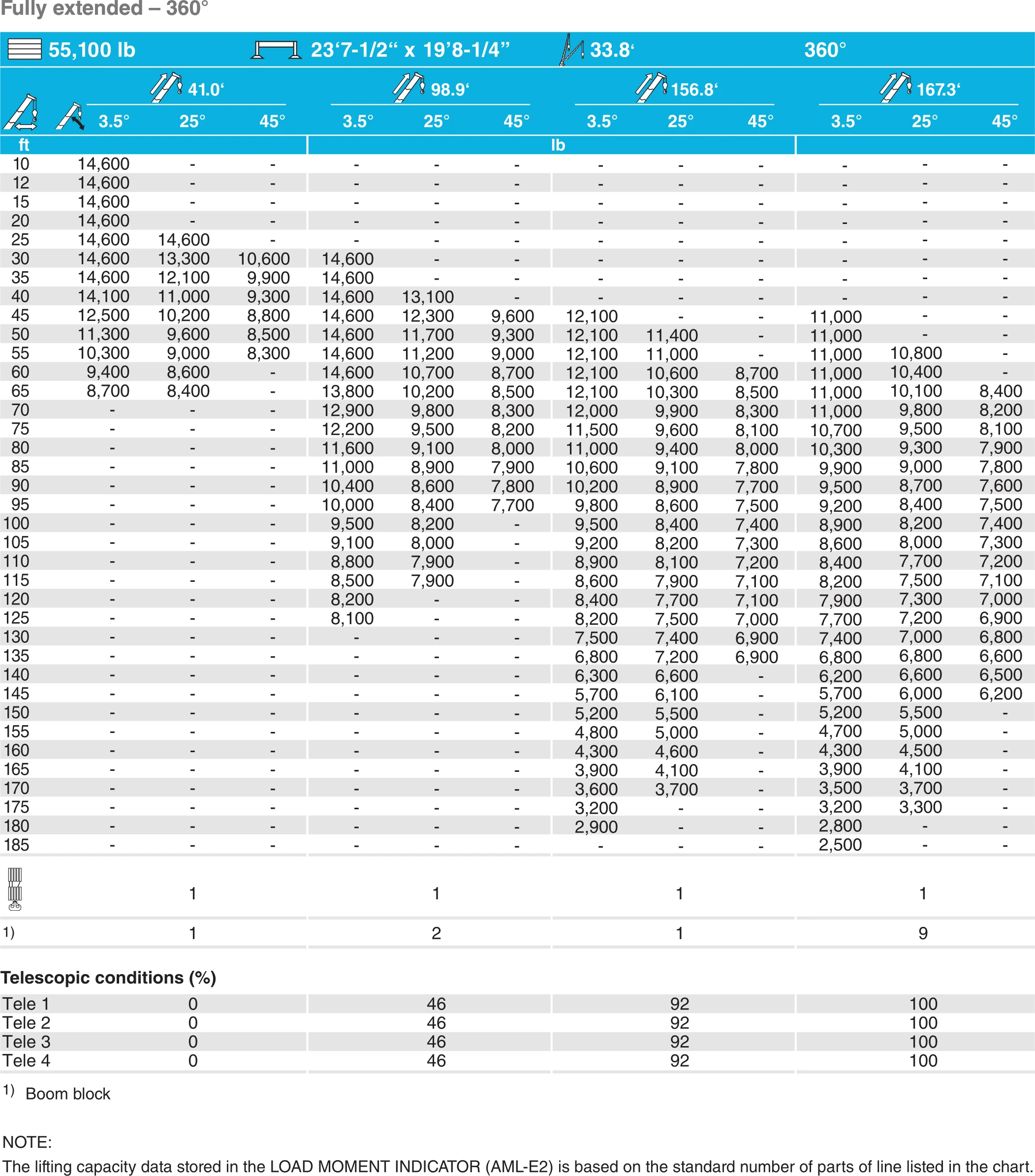Click the 'ft' unit header
The image size is (1035, 1176).
[24, 145]
